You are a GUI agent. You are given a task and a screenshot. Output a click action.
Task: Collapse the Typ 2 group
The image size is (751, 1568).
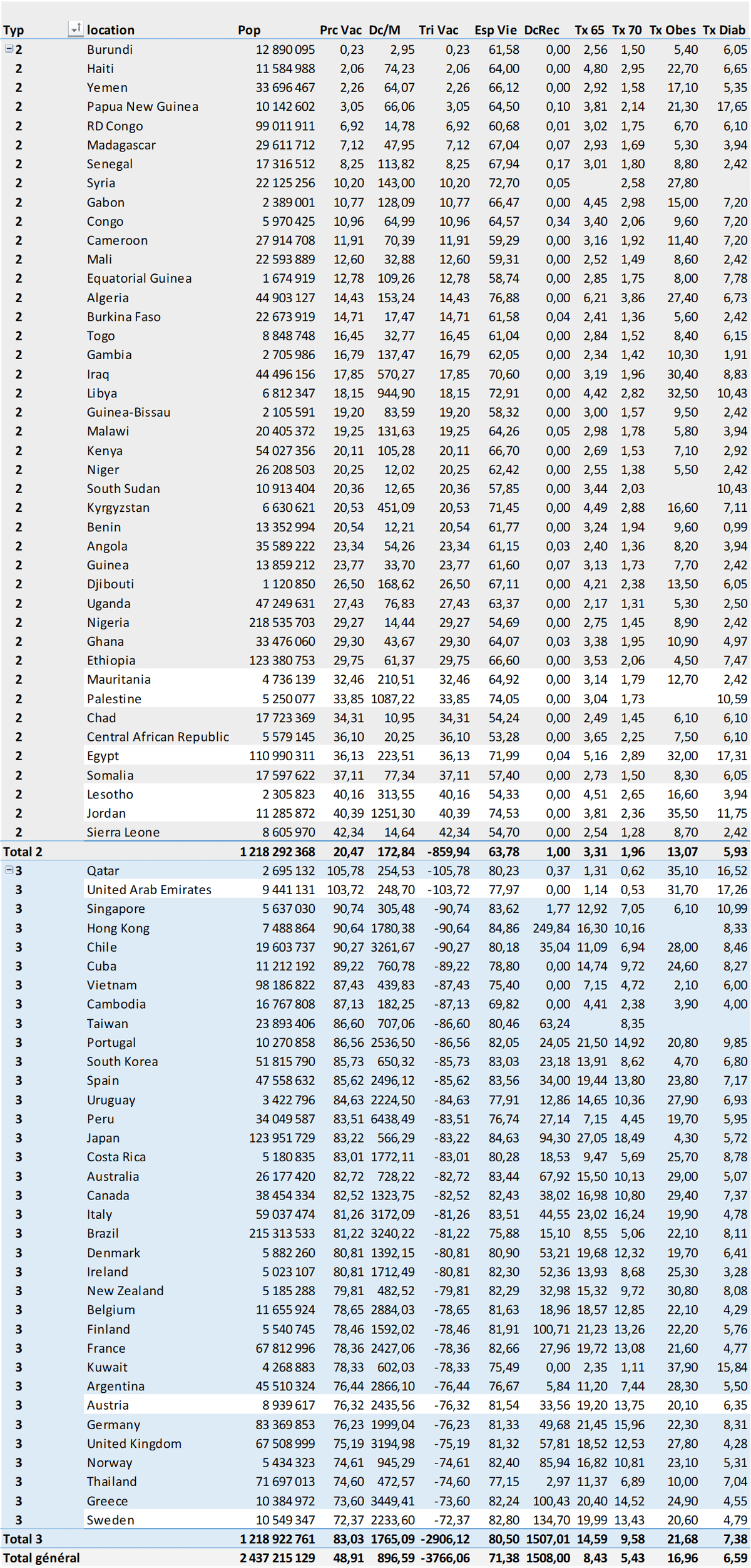point(9,49)
